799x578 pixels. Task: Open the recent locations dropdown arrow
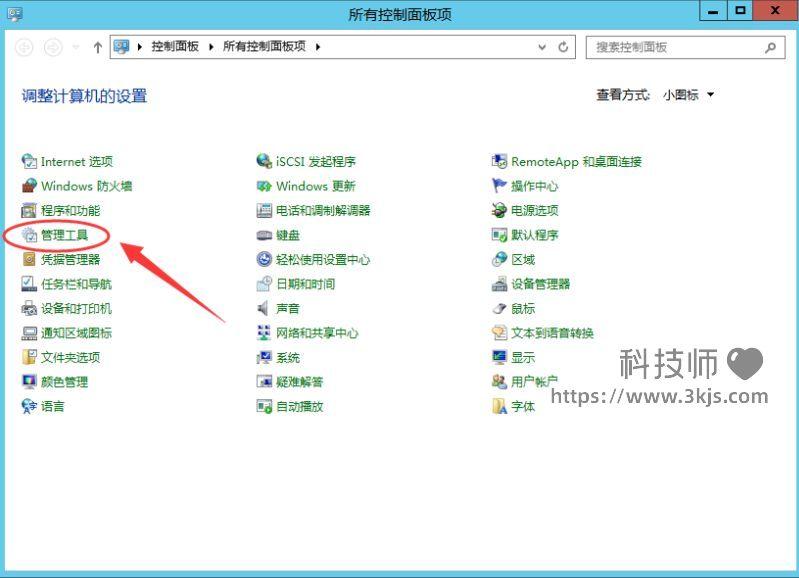(x=76, y=47)
